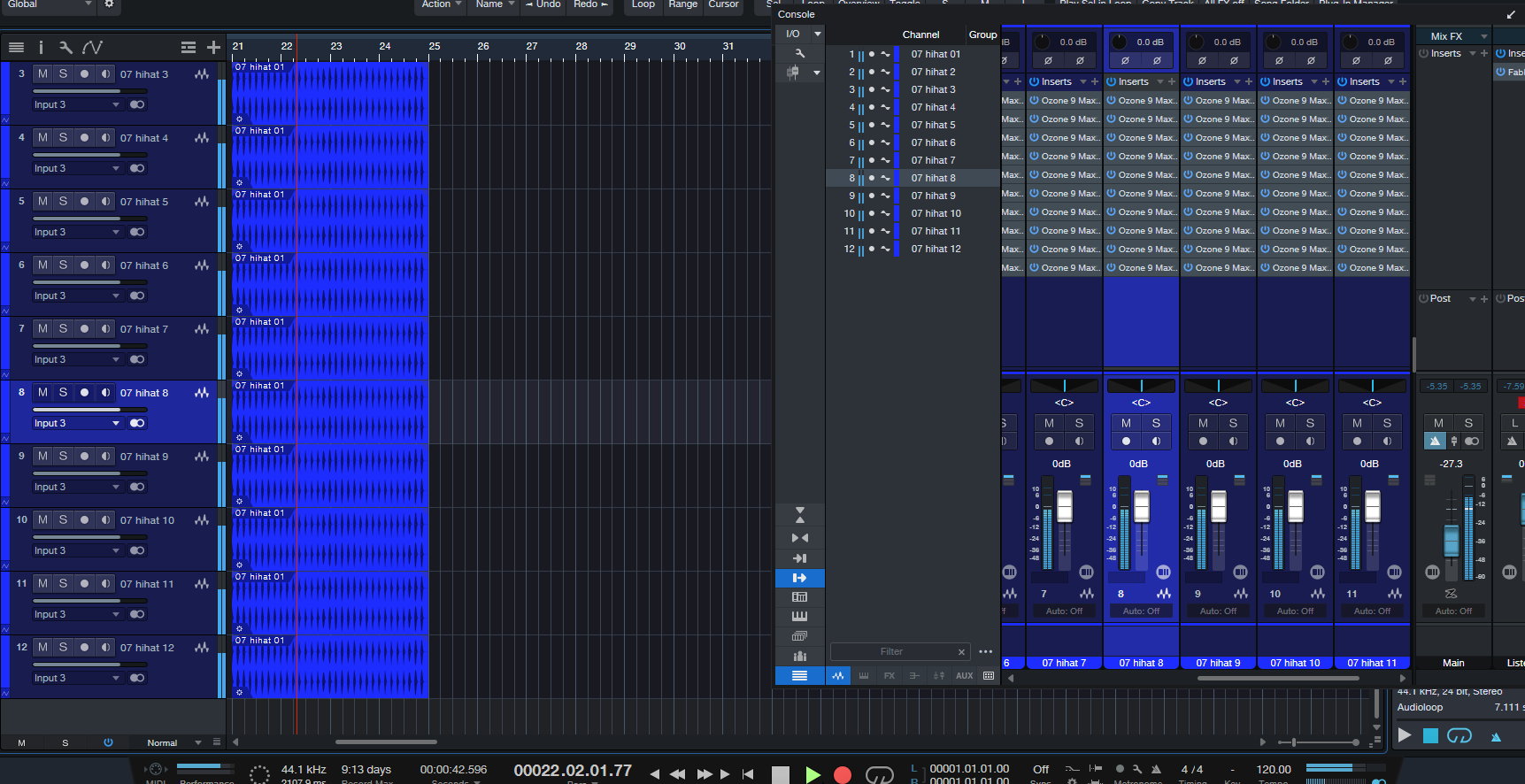Click the show automation icon in track header
This screenshot has width=1525, height=784.
(92, 47)
